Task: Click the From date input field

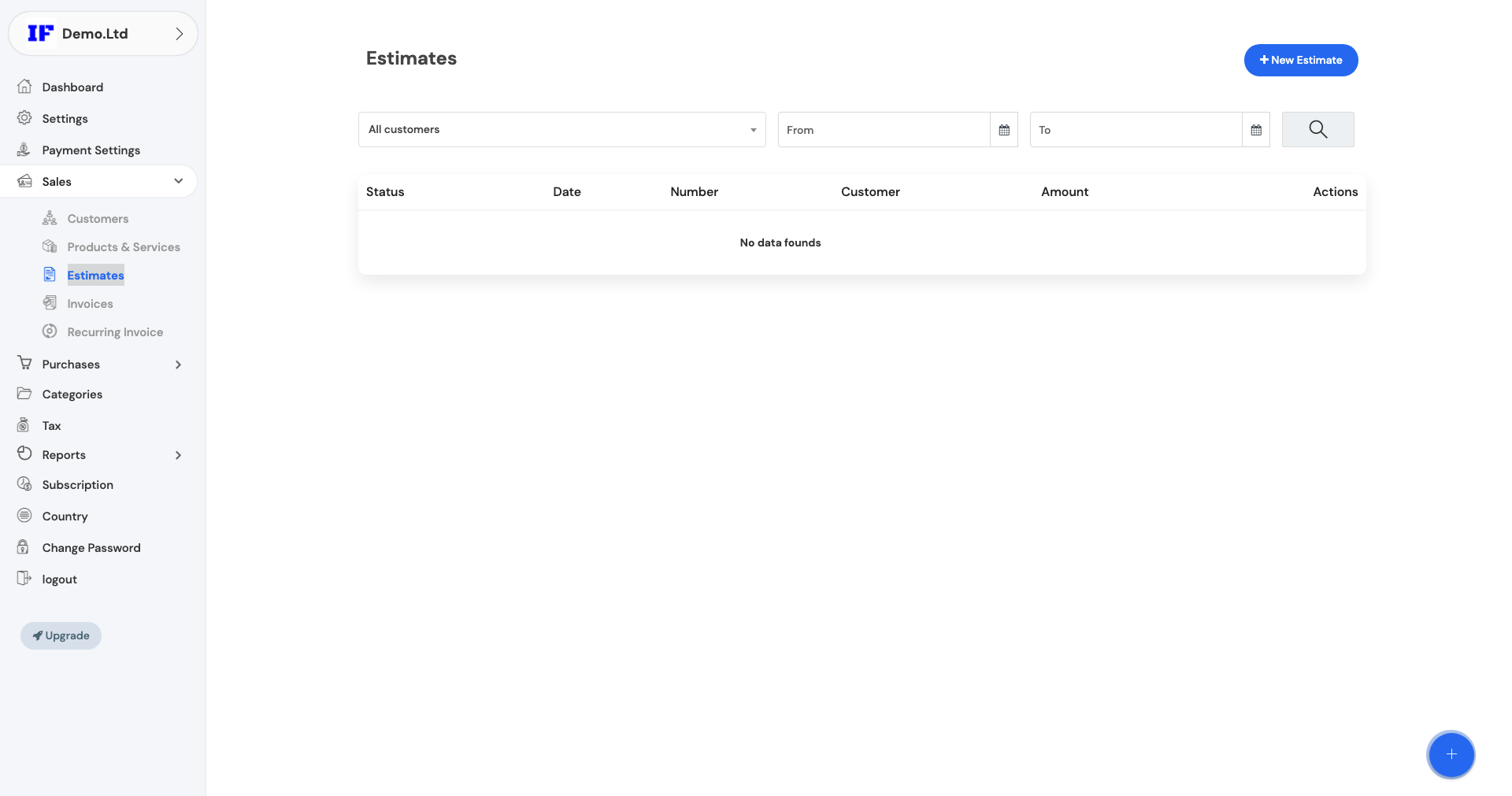Action: (x=882, y=129)
